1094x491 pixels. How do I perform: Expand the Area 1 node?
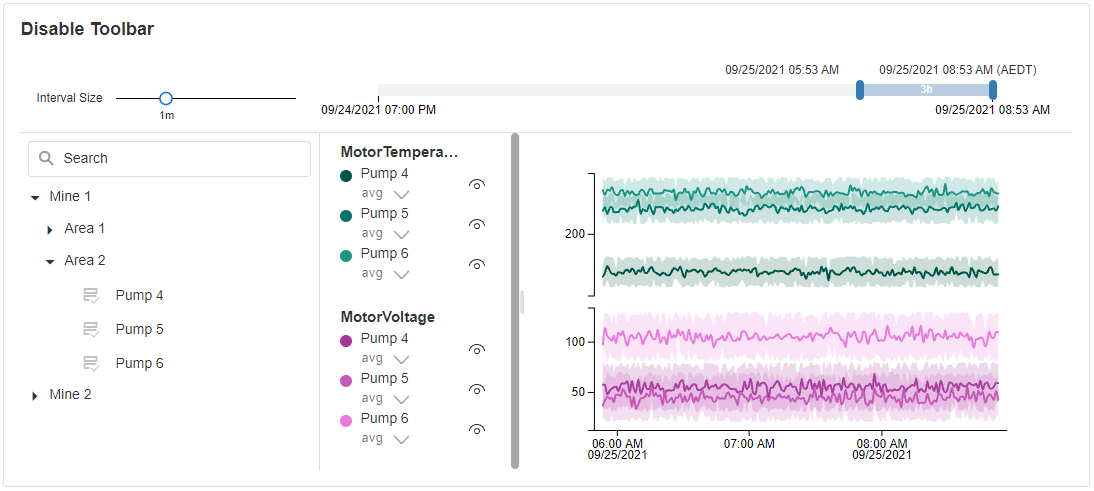coord(50,229)
